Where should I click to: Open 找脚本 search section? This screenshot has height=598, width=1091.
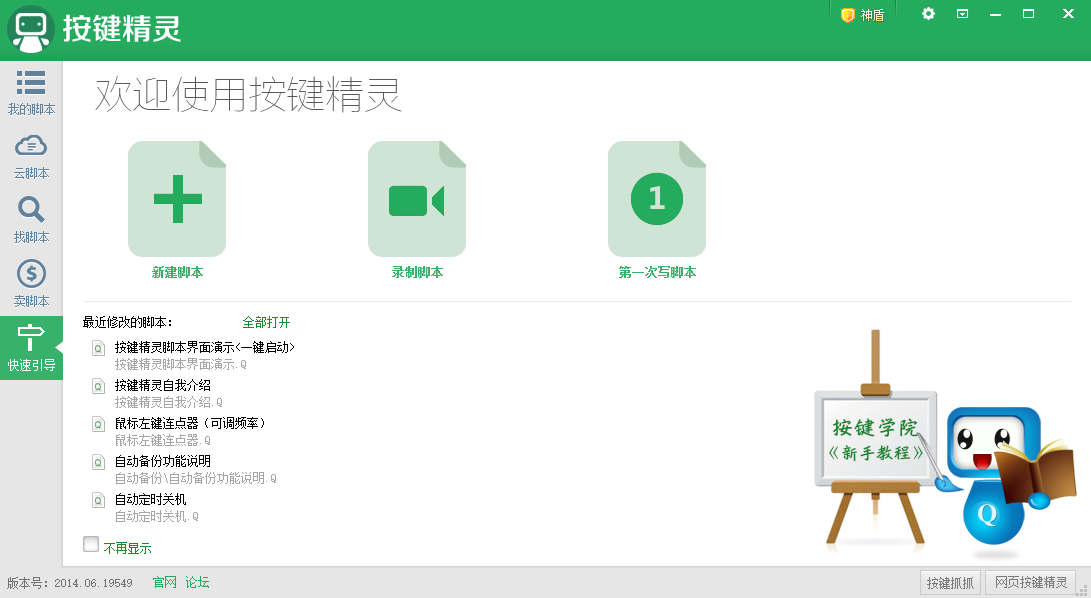coord(31,222)
